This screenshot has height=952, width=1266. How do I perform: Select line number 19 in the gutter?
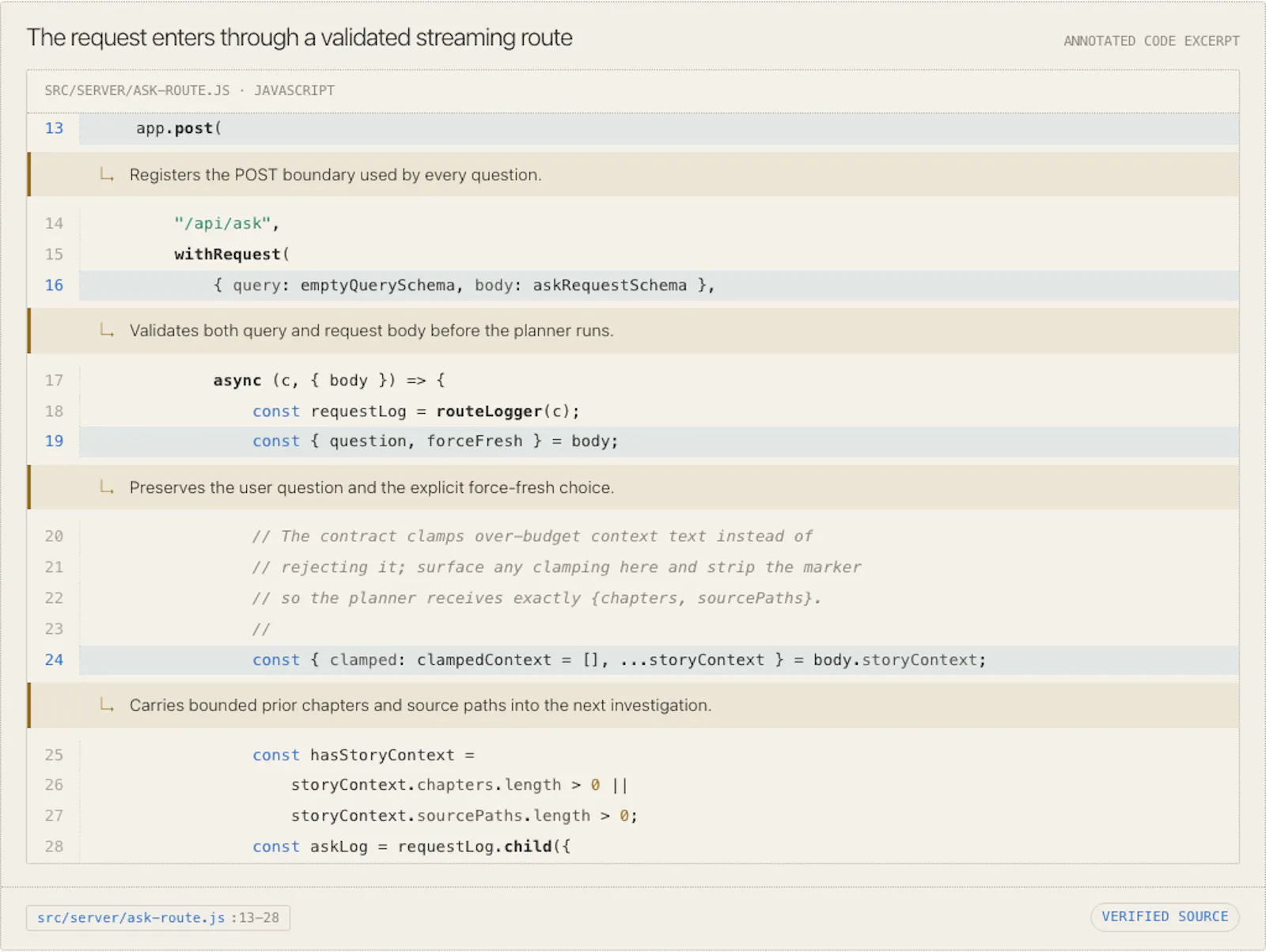coord(54,441)
